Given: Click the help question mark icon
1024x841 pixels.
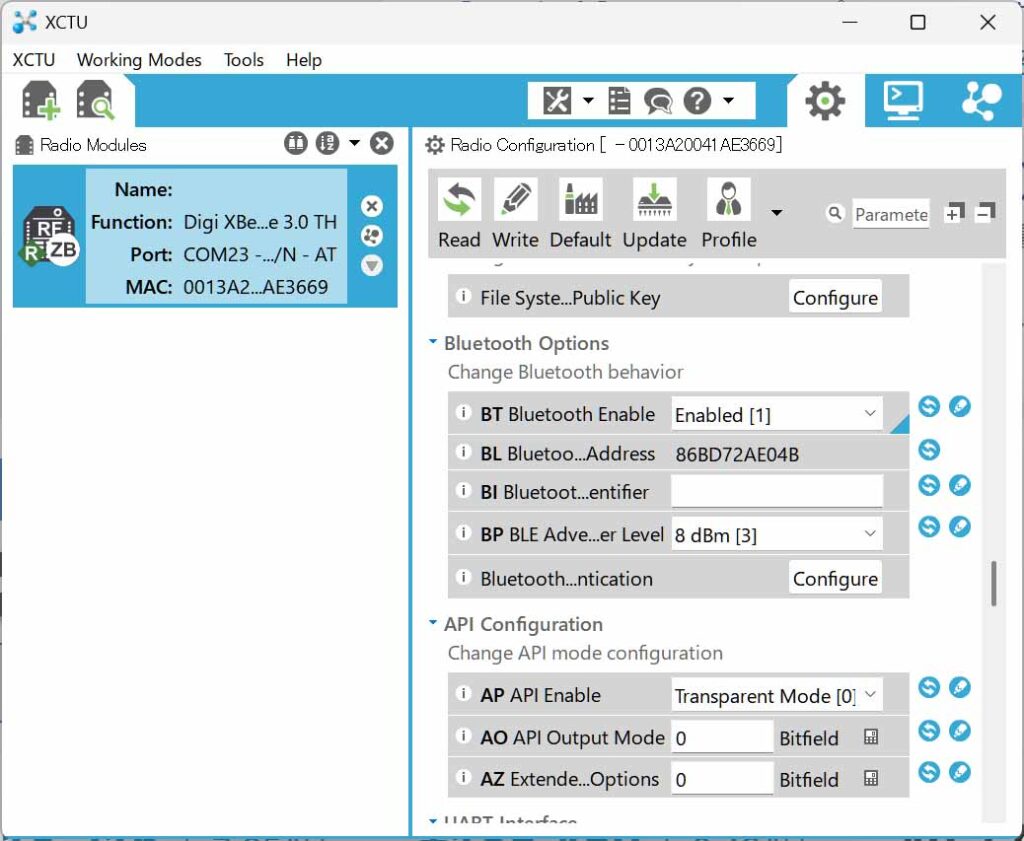Looking at the screenshot, I should click(697, 101).
